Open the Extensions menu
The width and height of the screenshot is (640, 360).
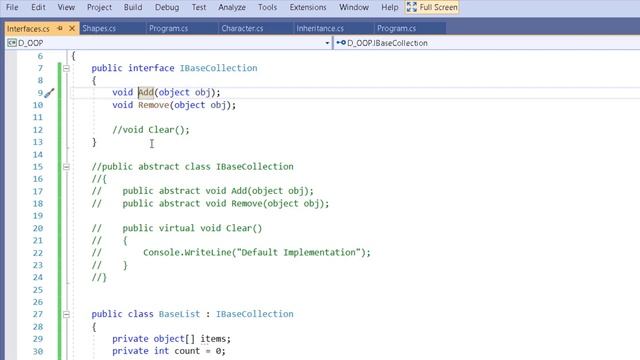pos(308,7)
